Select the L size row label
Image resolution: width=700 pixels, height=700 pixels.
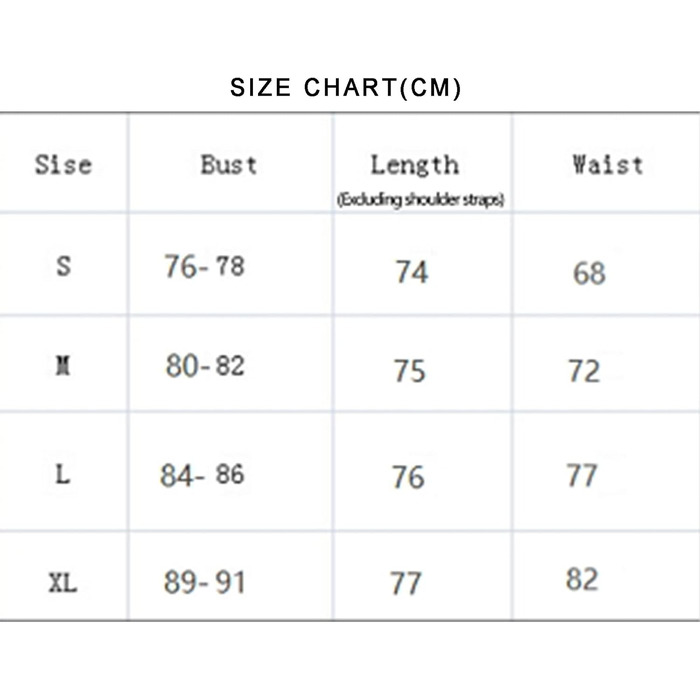click(x=63, y=474)
